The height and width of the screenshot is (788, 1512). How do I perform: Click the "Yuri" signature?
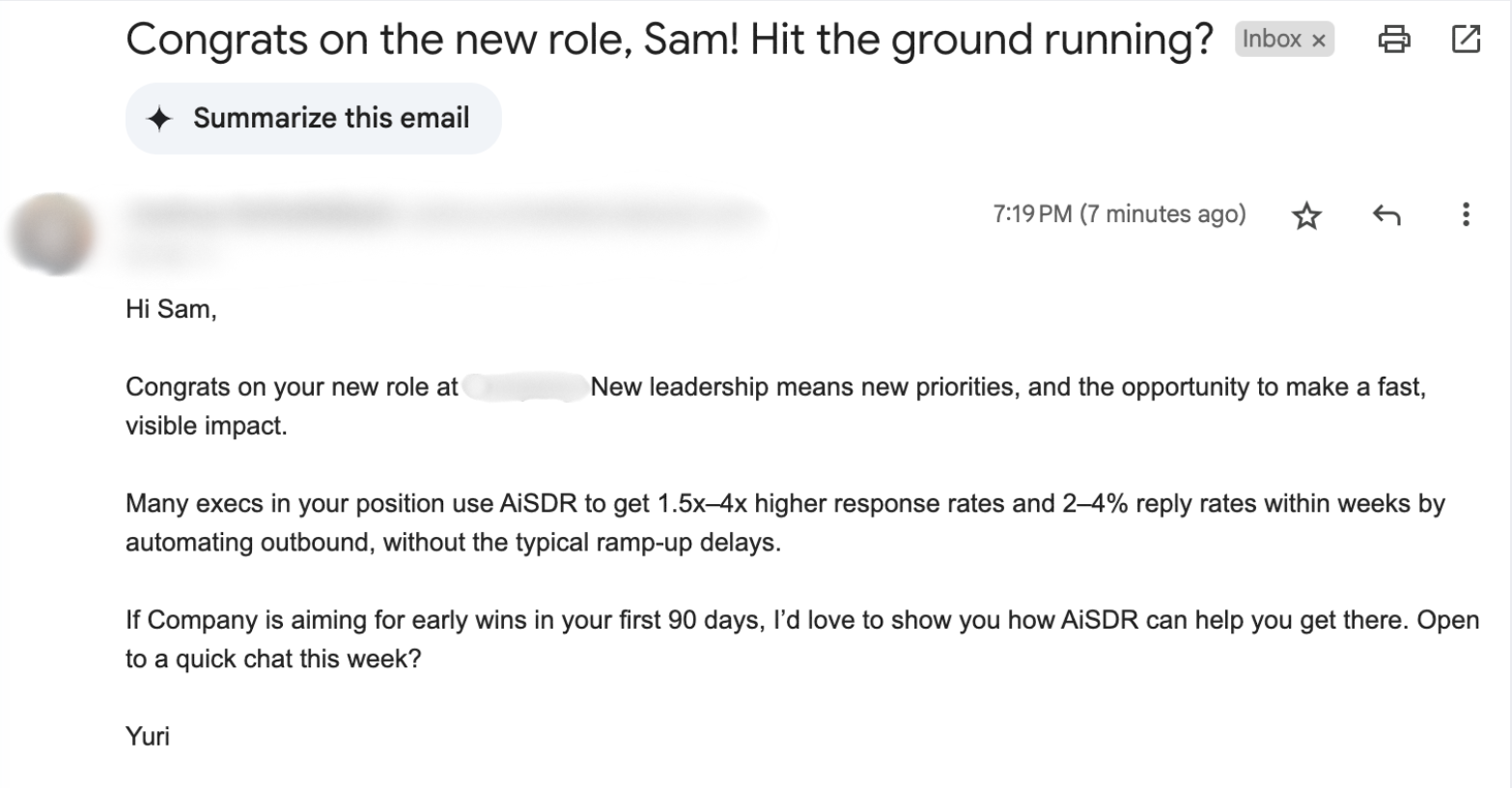click(148, 737)
